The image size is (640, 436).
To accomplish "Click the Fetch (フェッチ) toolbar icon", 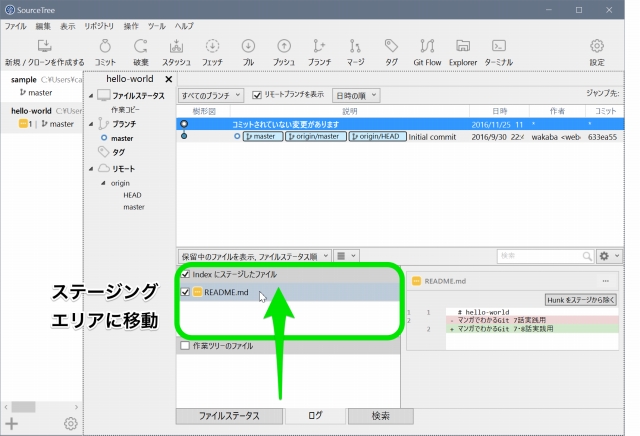I will pyautogui.click(x=212, y=46).
